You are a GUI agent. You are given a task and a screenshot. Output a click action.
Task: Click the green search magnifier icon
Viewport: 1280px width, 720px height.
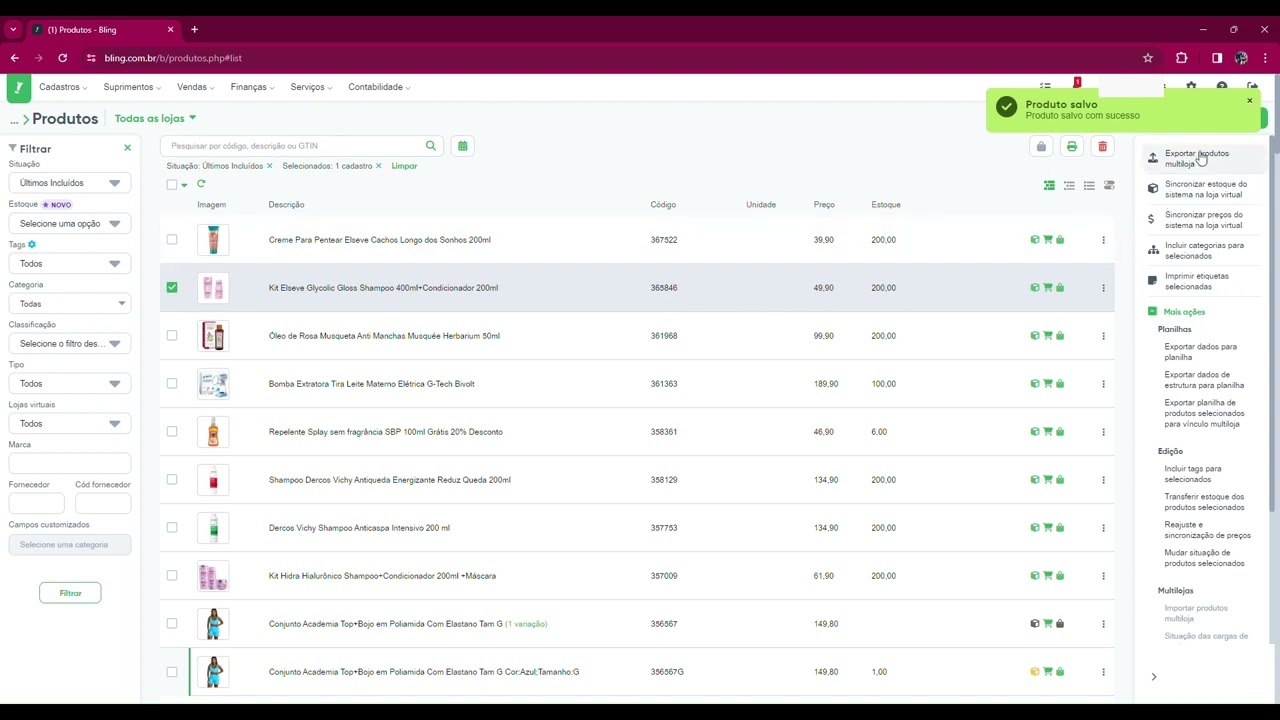coord(431,146)
